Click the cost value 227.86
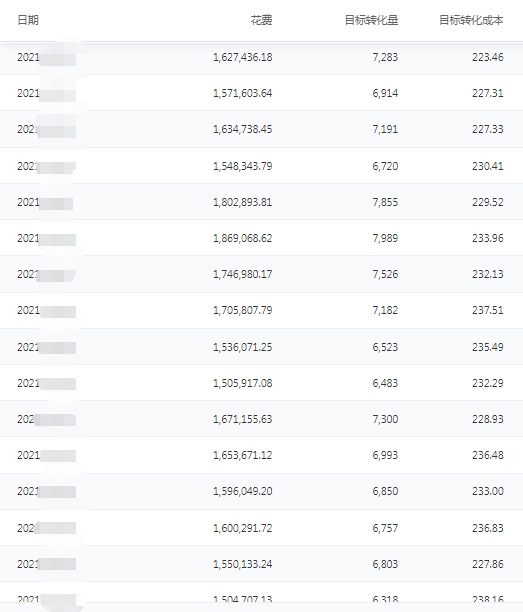The height and width of the screenshot is (612, 523). (x=487, y=564)
